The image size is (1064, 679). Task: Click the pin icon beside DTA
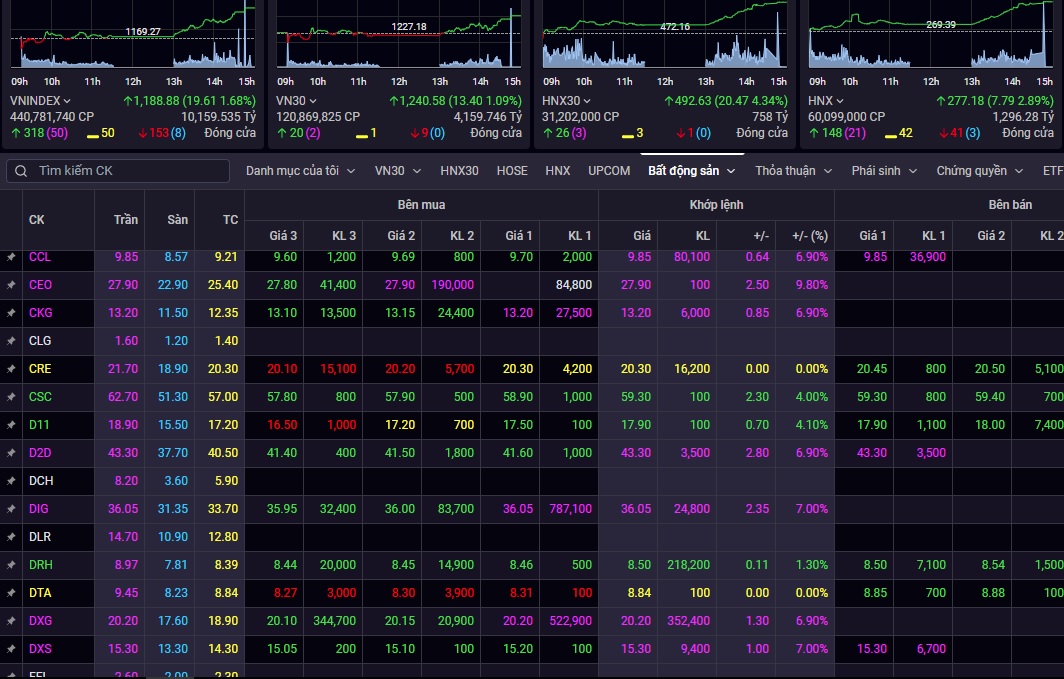(x=11, y=593)
